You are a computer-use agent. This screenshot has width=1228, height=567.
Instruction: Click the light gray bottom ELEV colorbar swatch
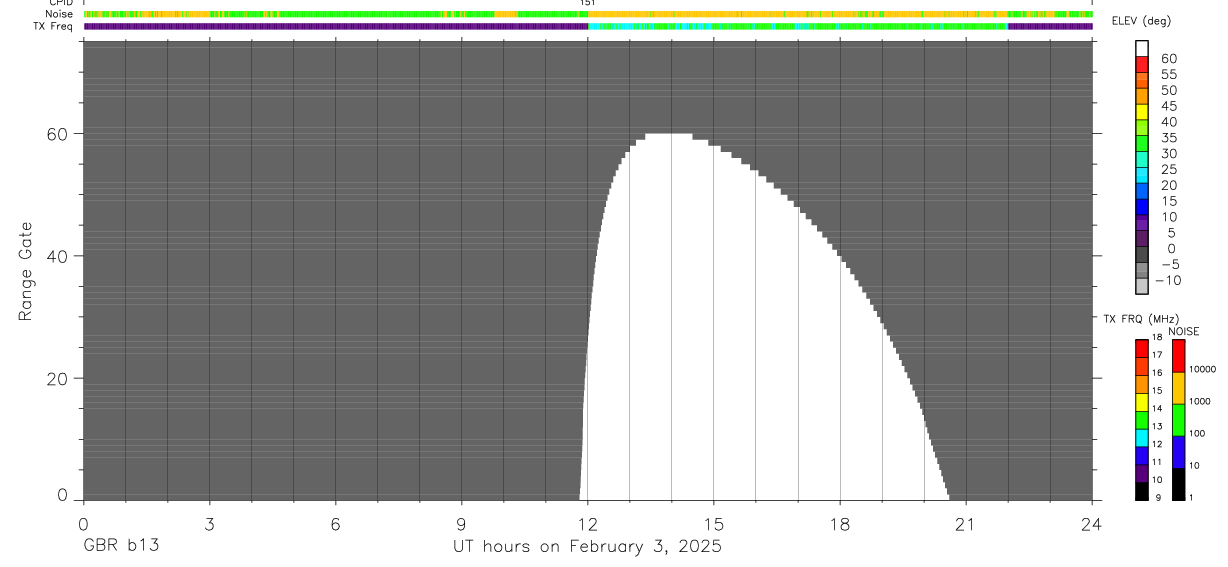click(1142, 286)
